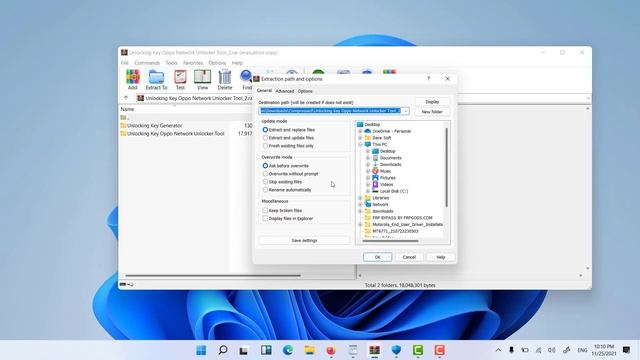Select Extract and replace files option

[289, 130]
